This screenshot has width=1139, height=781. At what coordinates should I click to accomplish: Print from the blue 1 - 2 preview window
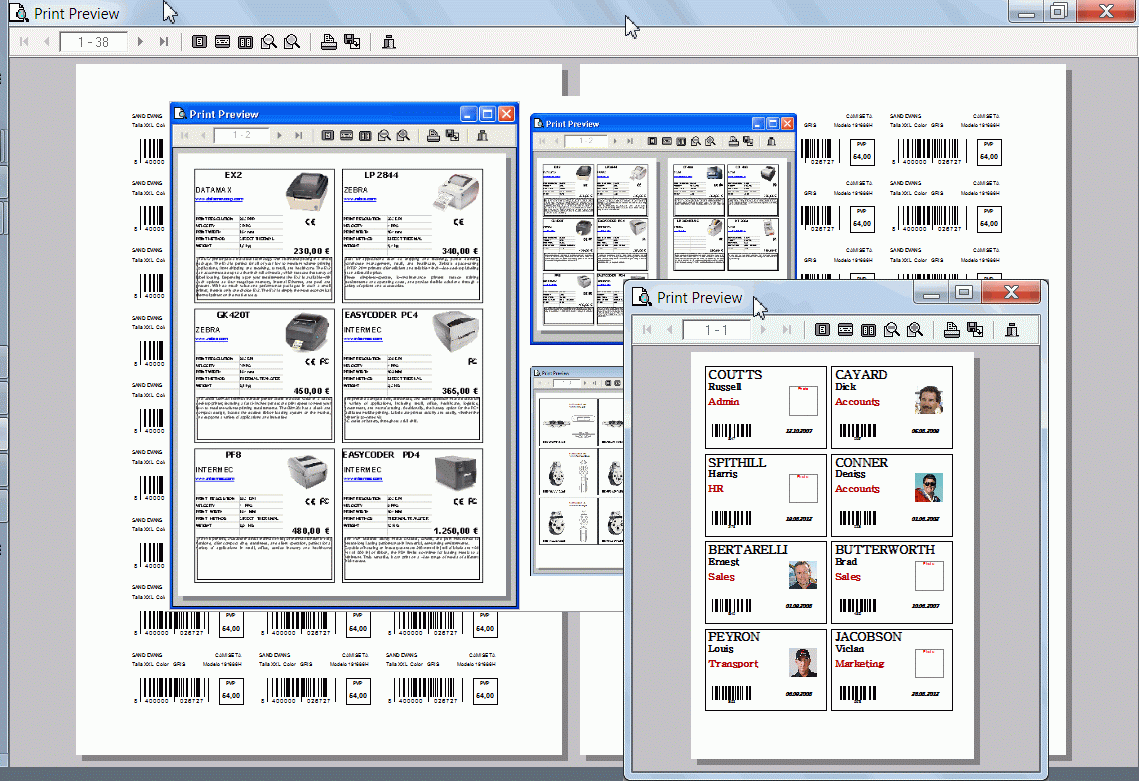click(x=434, y=136)
